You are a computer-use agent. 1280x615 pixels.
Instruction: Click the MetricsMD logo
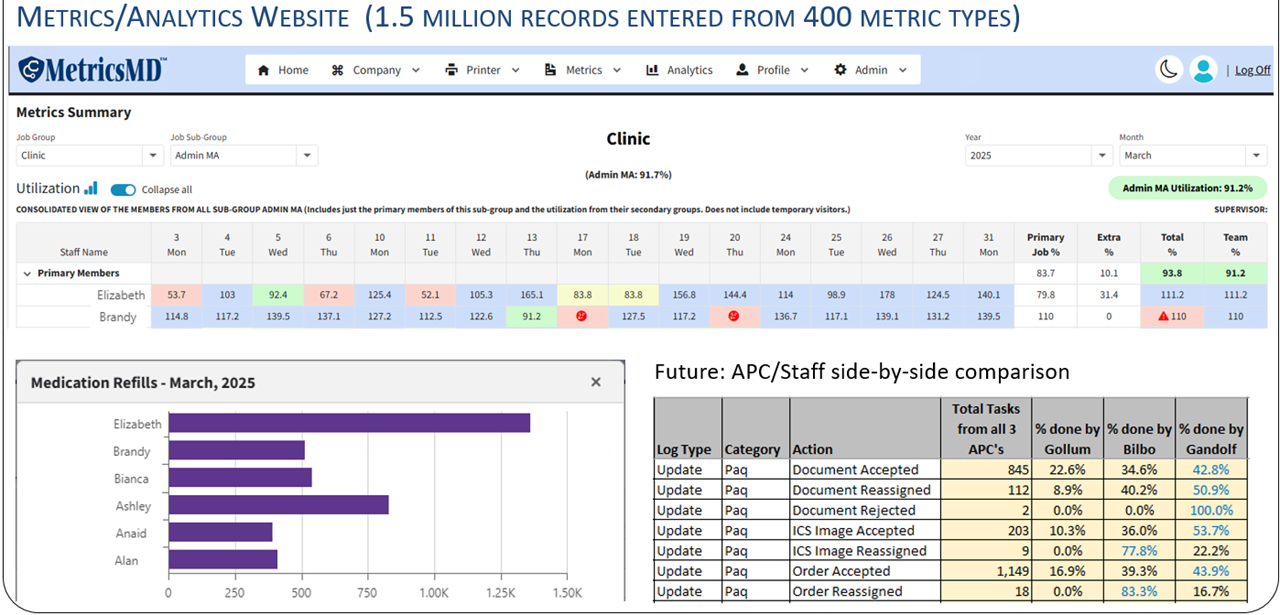[x=92, y=69]
